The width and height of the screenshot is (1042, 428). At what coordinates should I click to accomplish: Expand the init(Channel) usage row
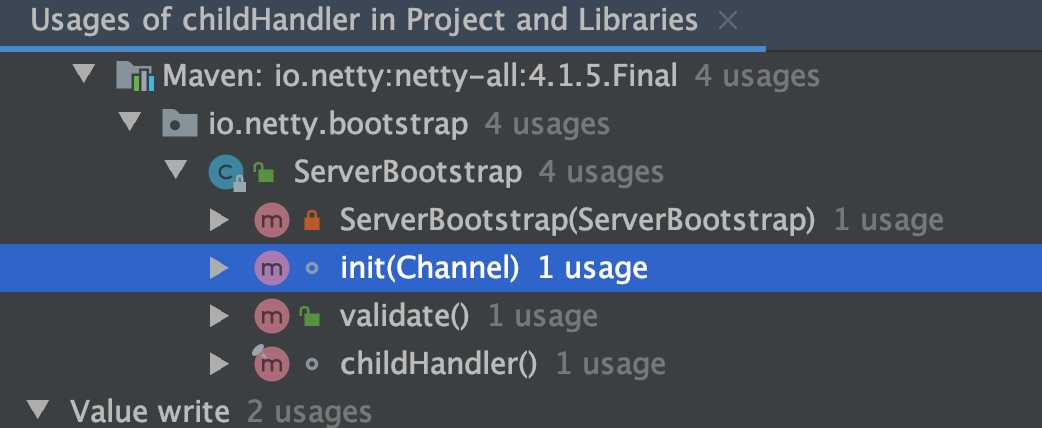pyautogui.click(x=219, y=268)
